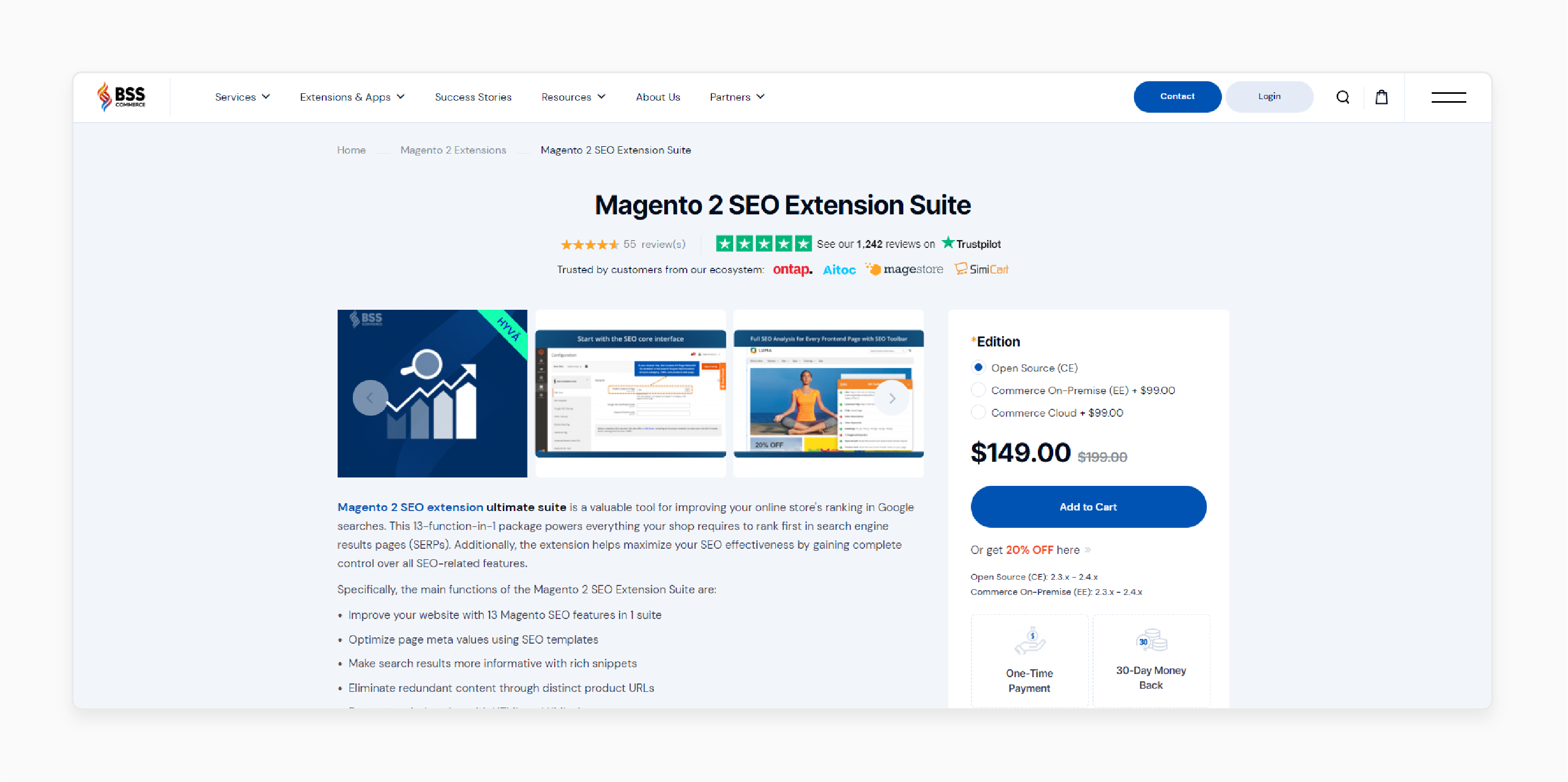Click the Trustpilot logo
The width and height of the screenshot is (1568, 782).
pyautogui.click(x=971, y=243)
